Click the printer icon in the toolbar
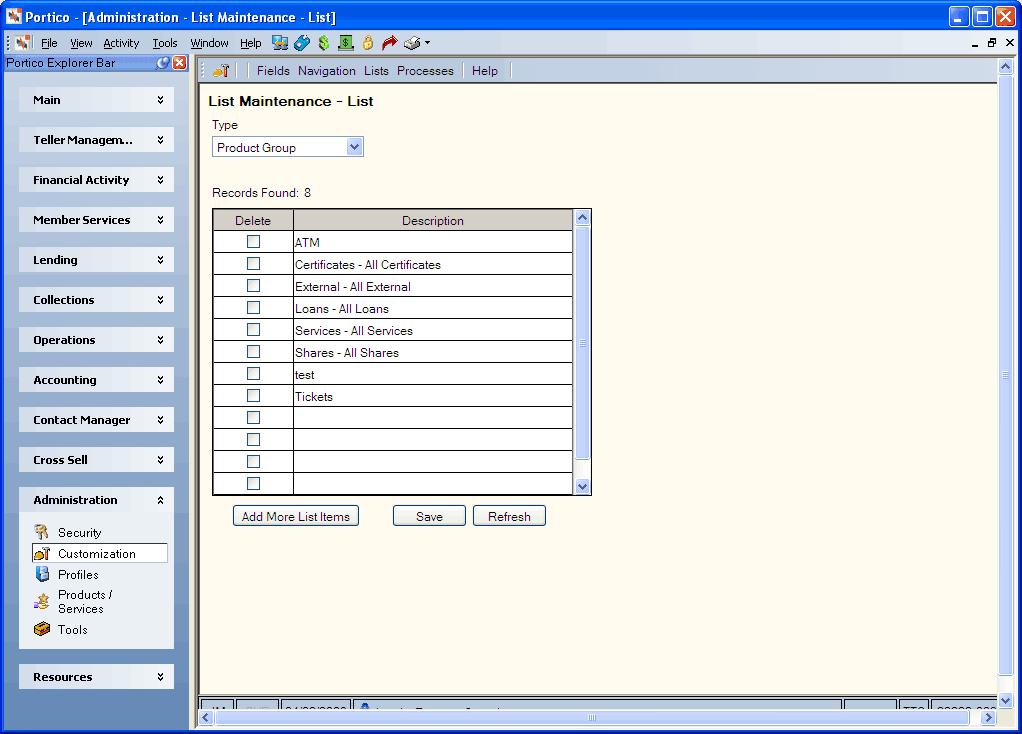 point(412,43)
